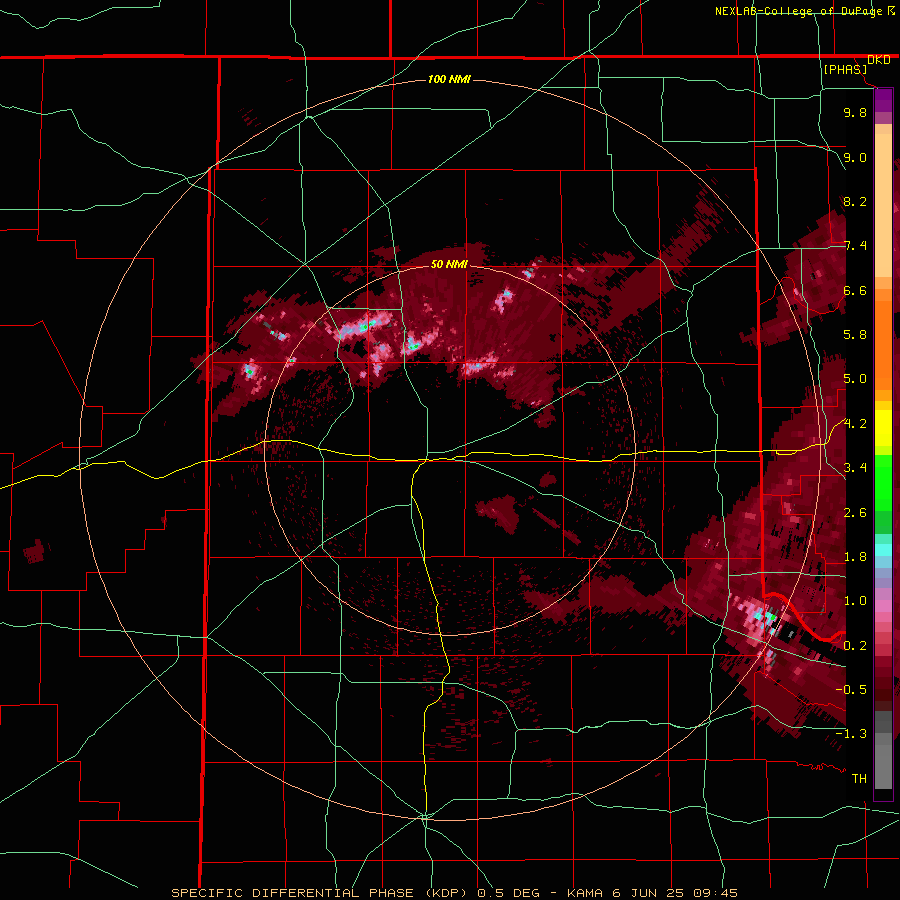Select the -1.3 legend value
This screenshot has height=900, width=900.
[x=851, y=734]
